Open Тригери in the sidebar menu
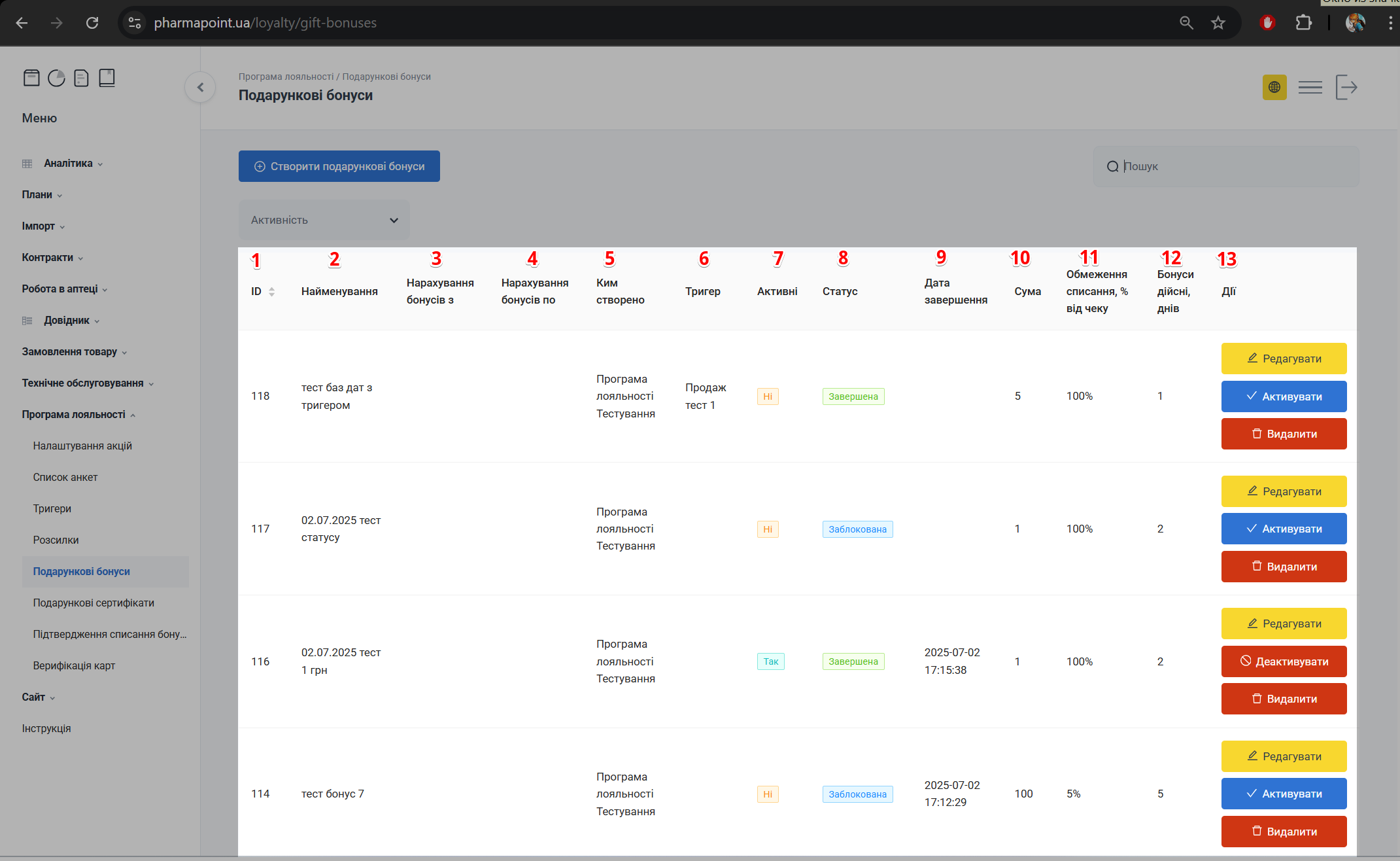Screen dimensions: 1400x861 point(52,508)
